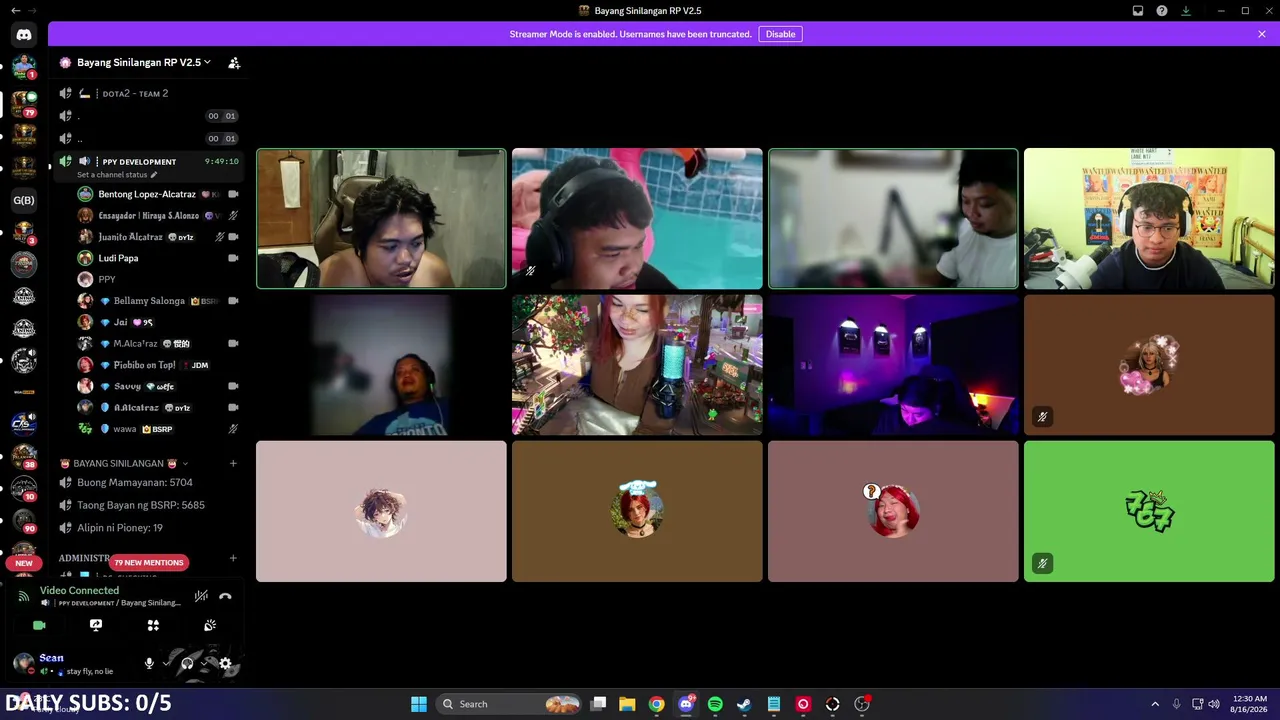Mute the microphone in the user panel
Image resolution: width=1280 pixels, height=720 pixels.
click(149, 663)
